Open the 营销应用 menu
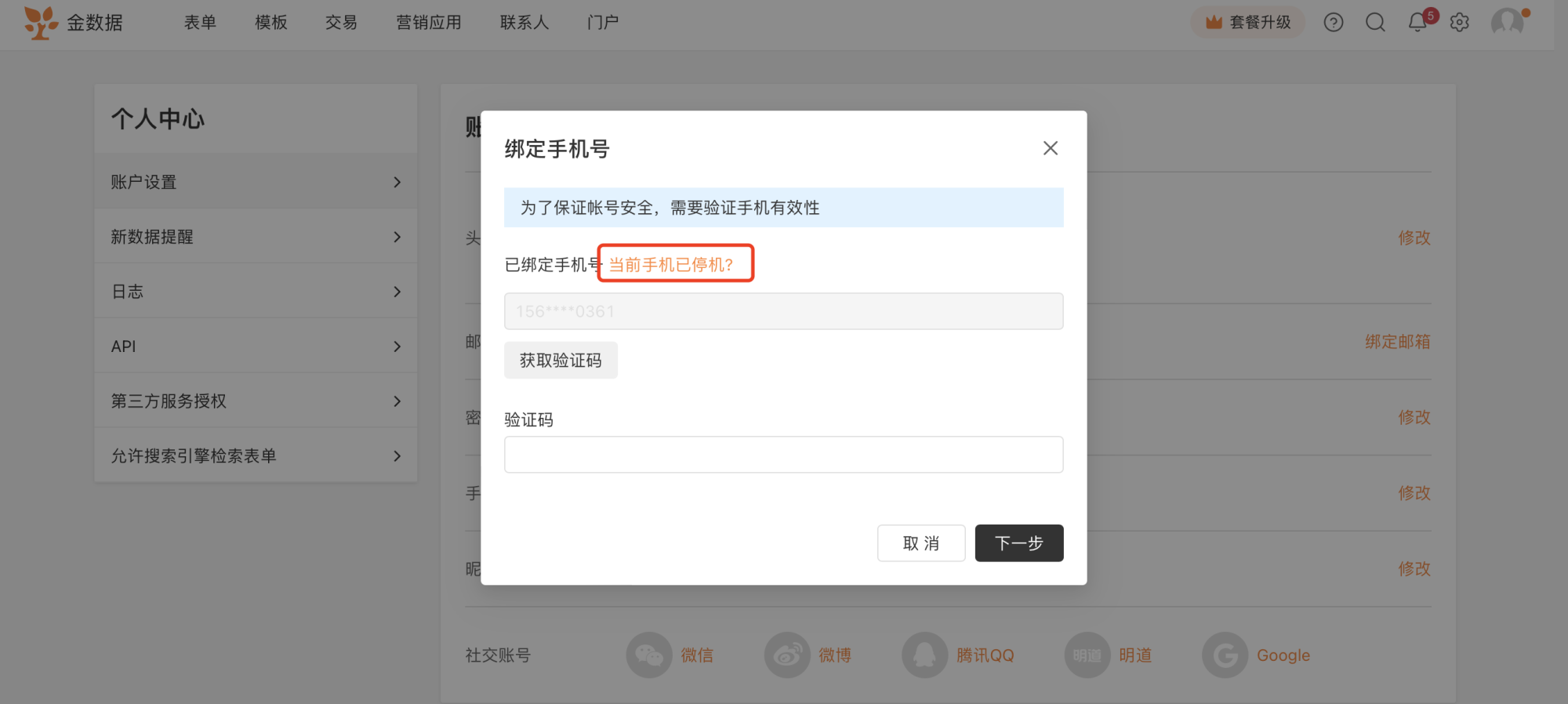The width and height of the screenshot is (1568, 704). pos(429,23)
